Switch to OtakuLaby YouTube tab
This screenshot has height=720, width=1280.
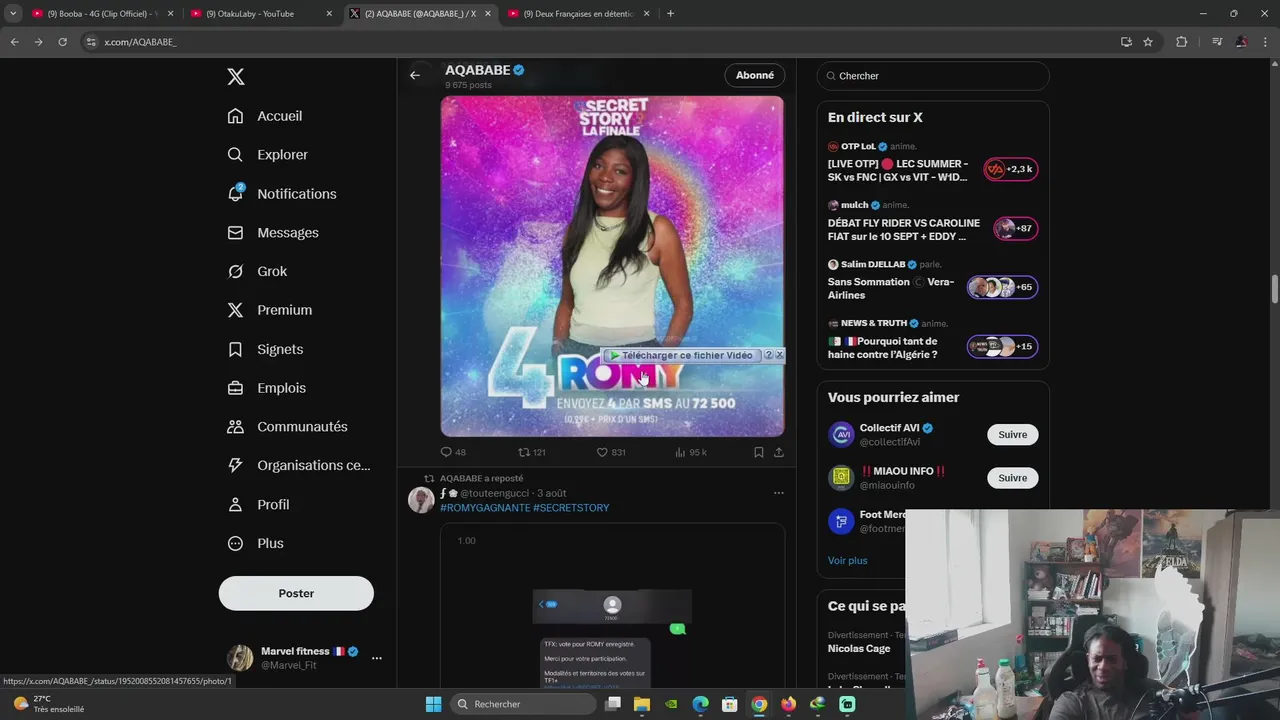tap(262, 14)
